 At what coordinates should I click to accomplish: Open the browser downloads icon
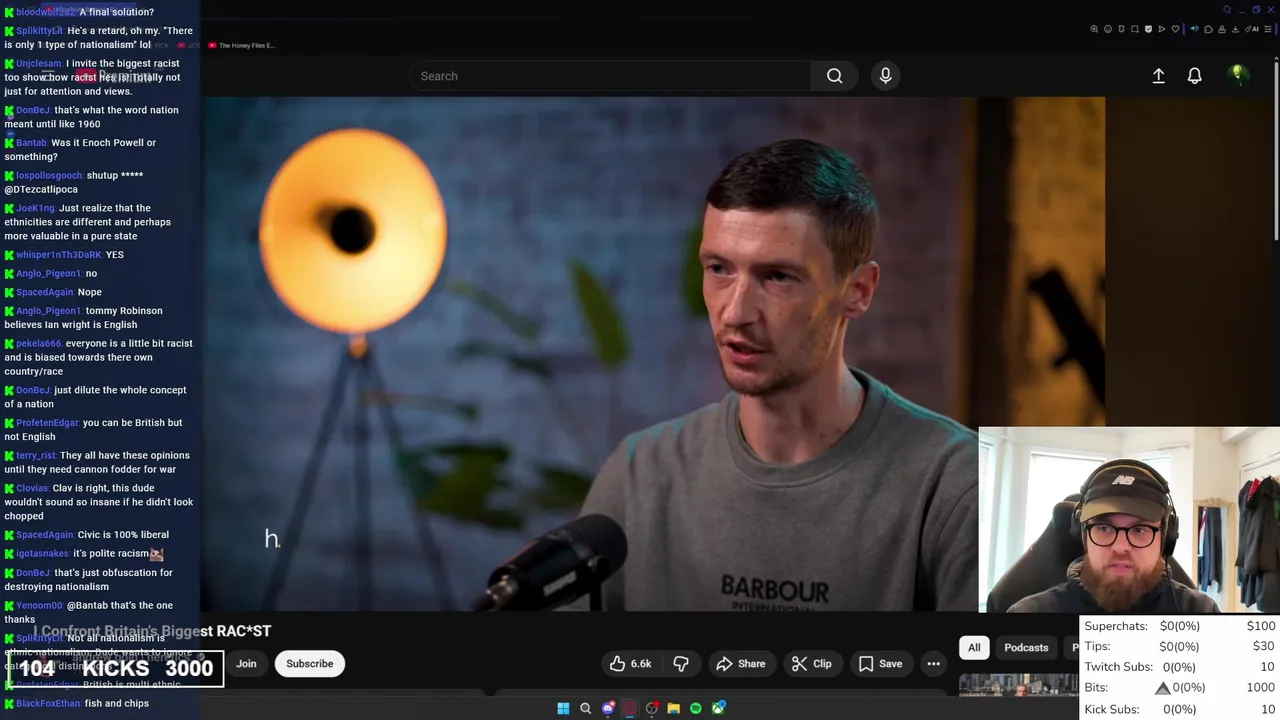1235,29
